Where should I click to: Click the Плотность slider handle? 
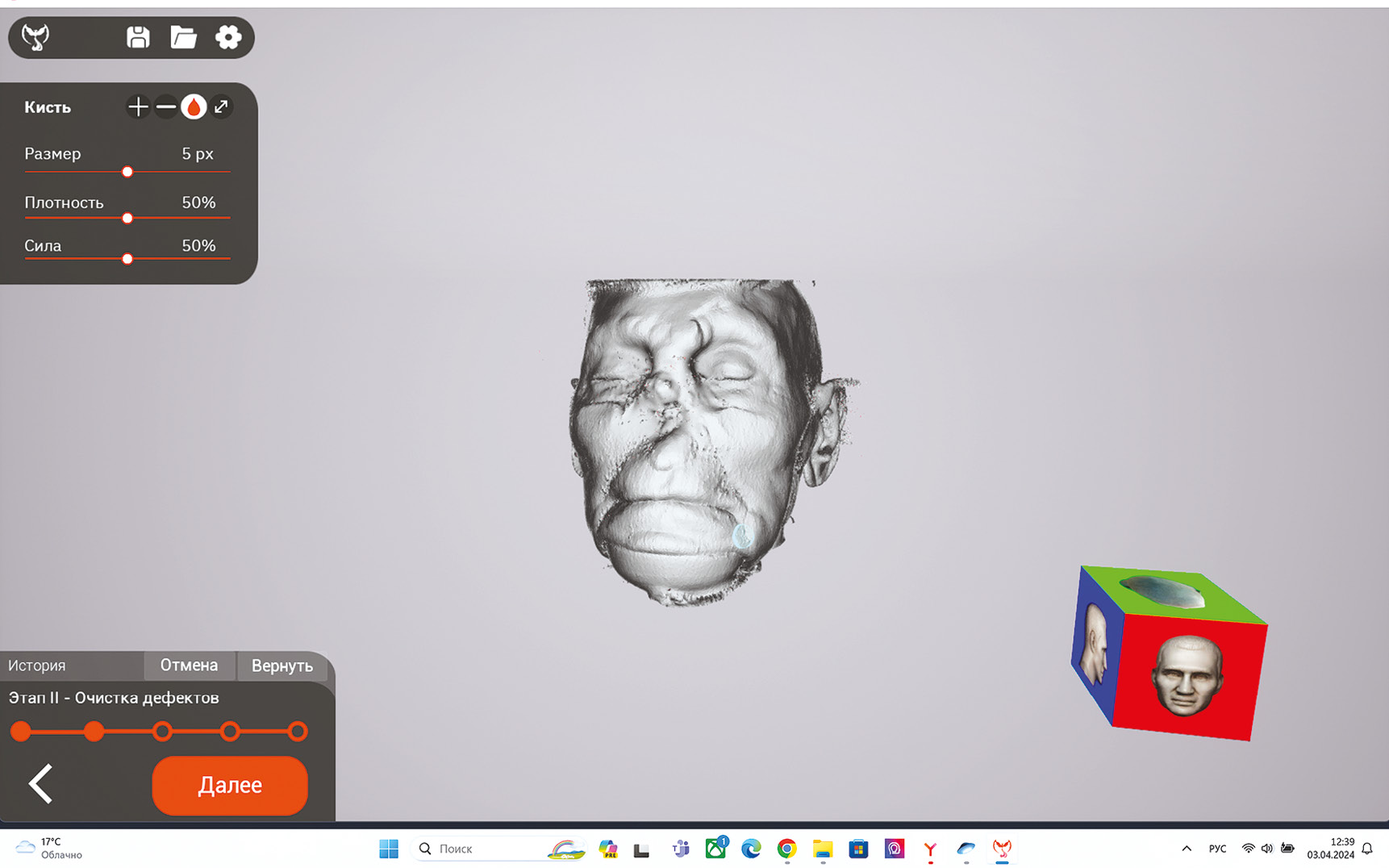pos(127,218)
